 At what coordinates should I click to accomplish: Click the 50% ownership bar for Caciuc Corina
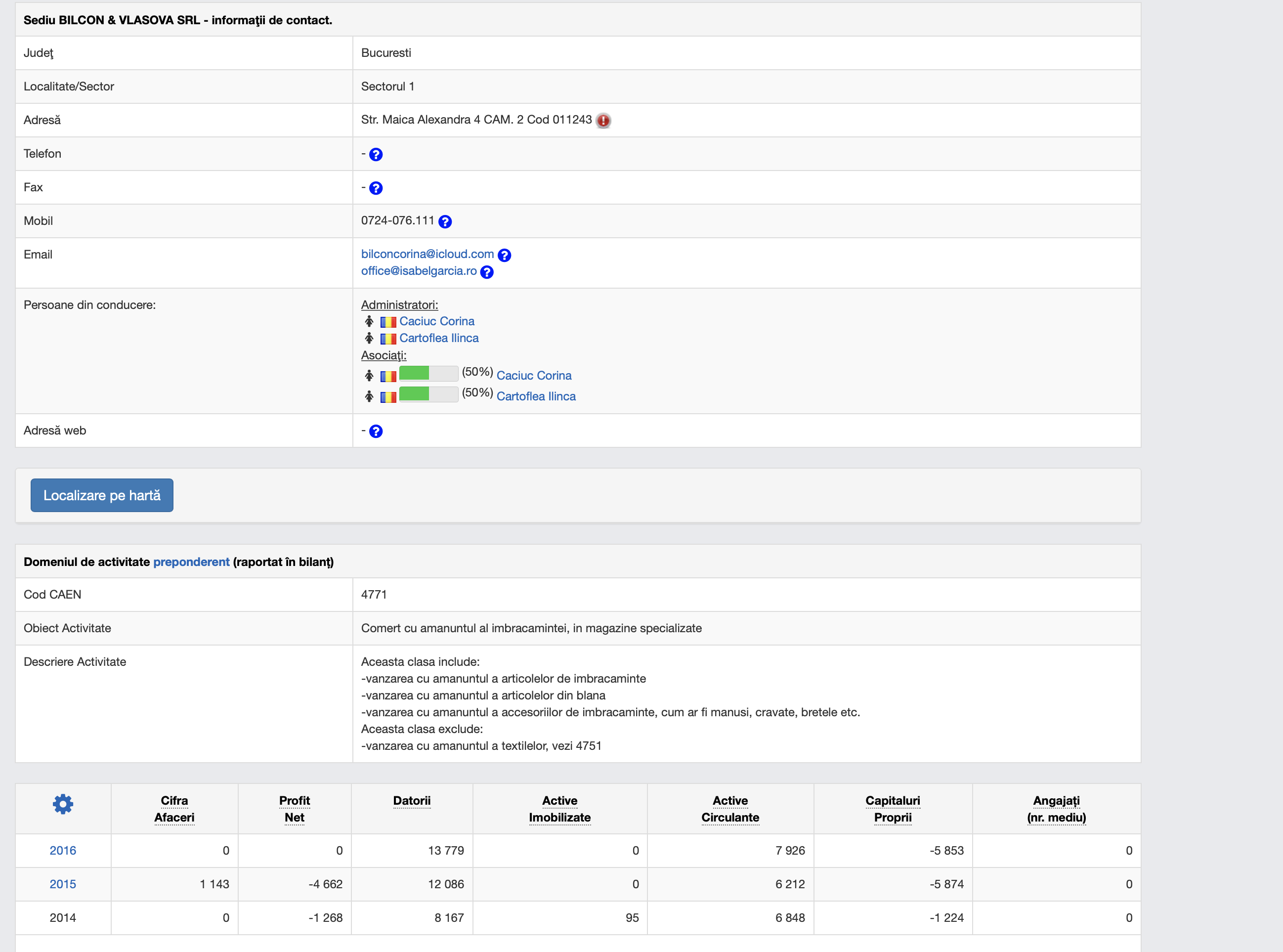428,373
